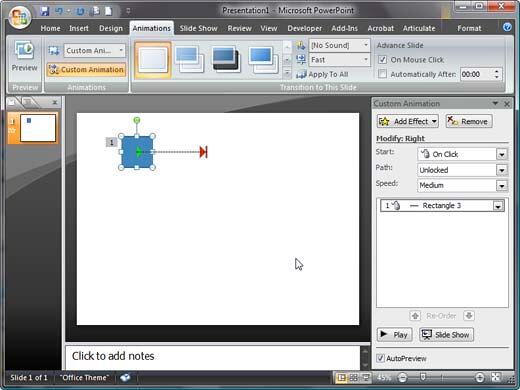Click the Transition Sound icon

(301, 45)
